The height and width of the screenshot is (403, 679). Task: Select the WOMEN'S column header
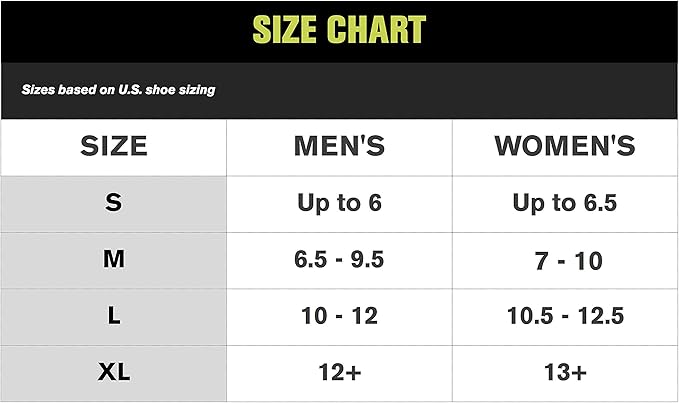click(565, 146)
